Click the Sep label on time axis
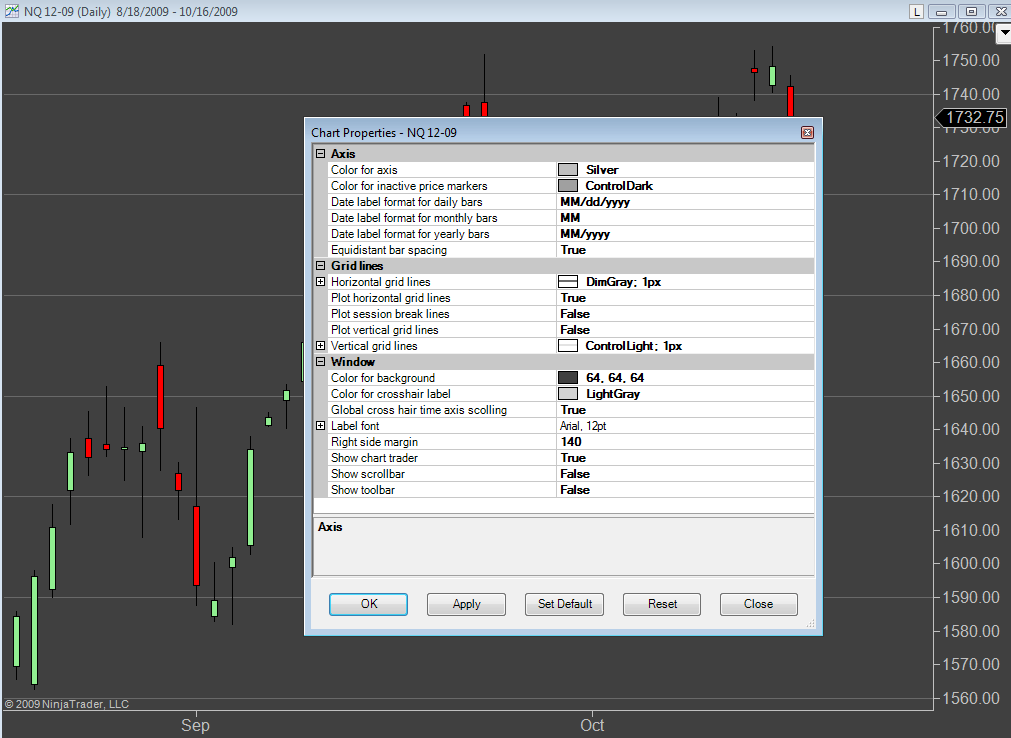This screenshot has height=738, width=1011. pos(195,725)
